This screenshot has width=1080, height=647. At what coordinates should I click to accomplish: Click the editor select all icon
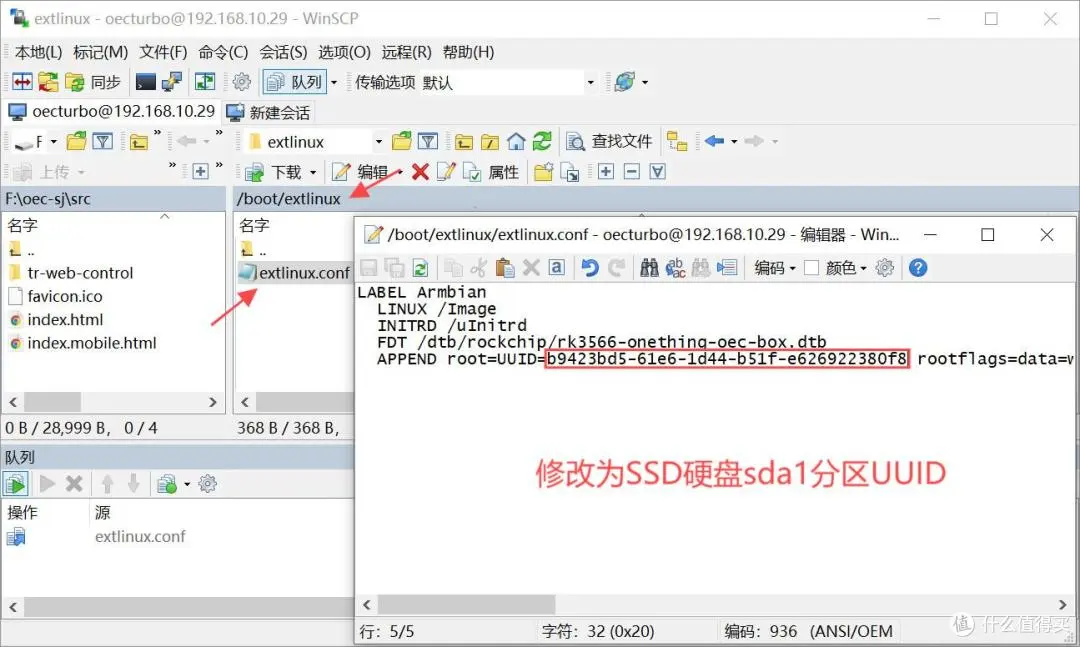(x=557, y=267)
